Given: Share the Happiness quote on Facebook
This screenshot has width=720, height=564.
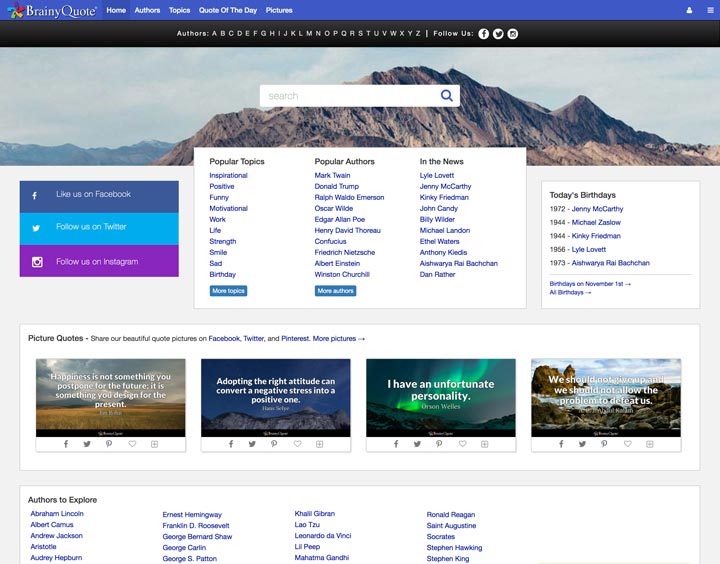Looking at the screenshot, I should click(x=66, y=444).
